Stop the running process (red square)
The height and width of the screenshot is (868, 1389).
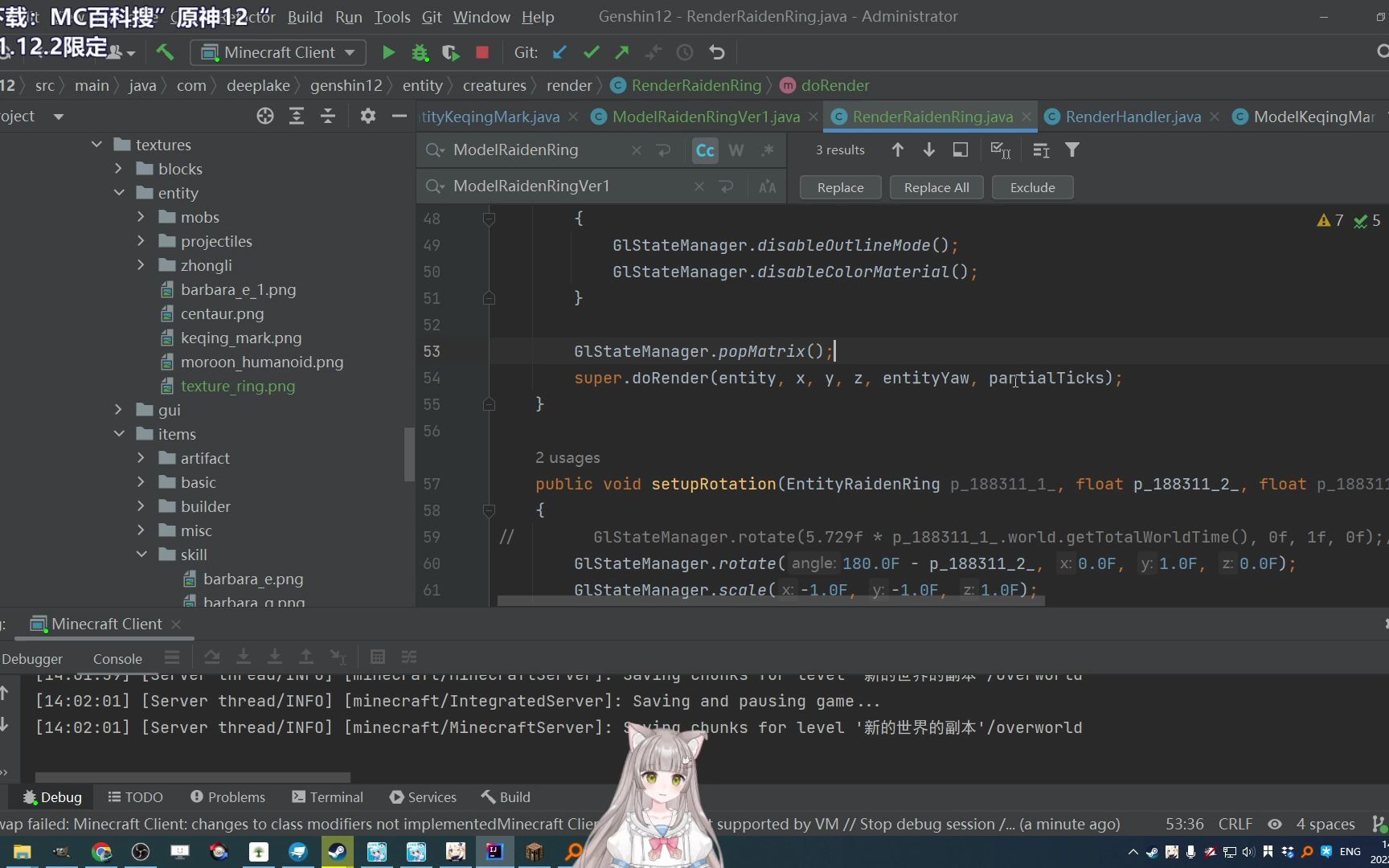[482, 52]
